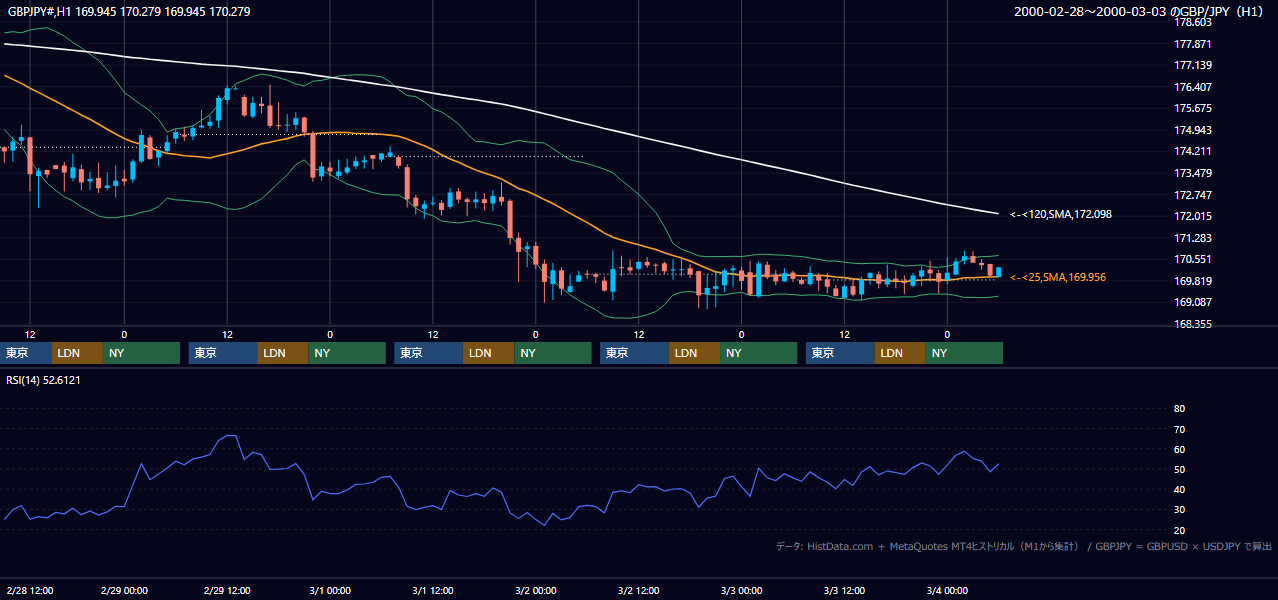Screen dimensions: 1278x600
Task: Select RSI level 80 on the scale
Action: click(x=1179, y=409)
